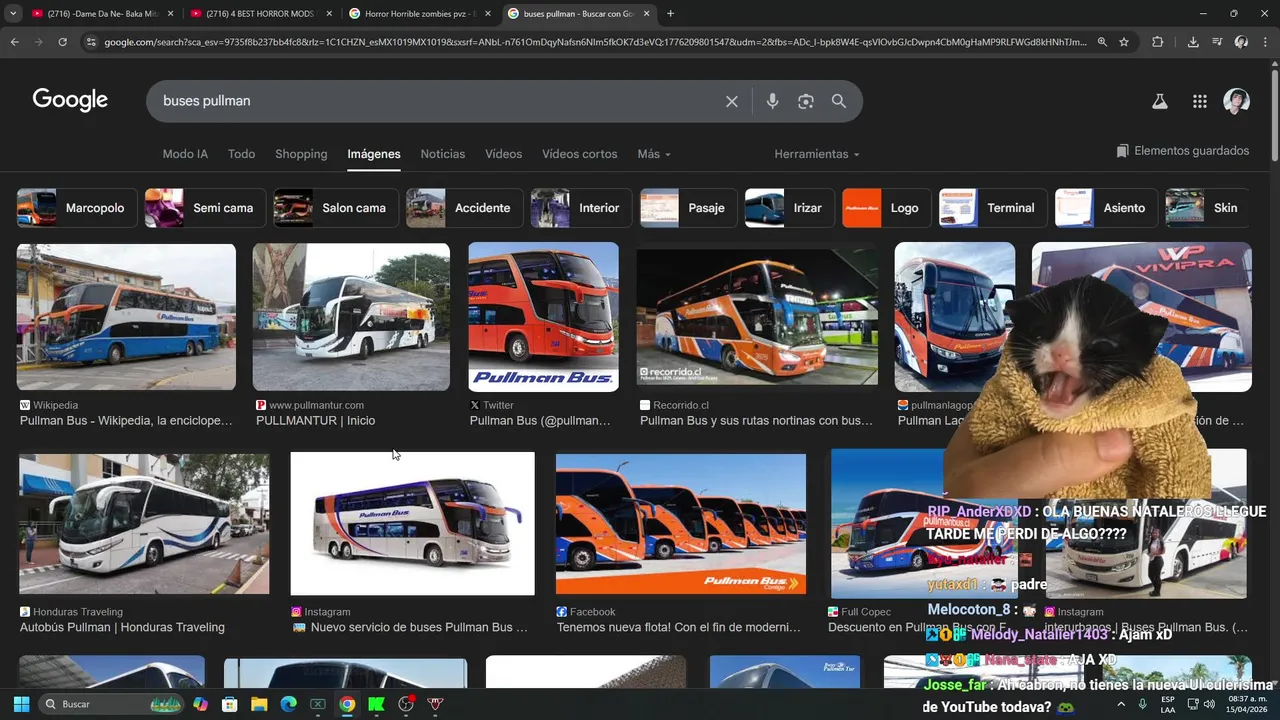Image resolution: width=1280 pixels, height=720 pixels.
Task: Switch to the Vídeos tab
Action: pos(504,154)
